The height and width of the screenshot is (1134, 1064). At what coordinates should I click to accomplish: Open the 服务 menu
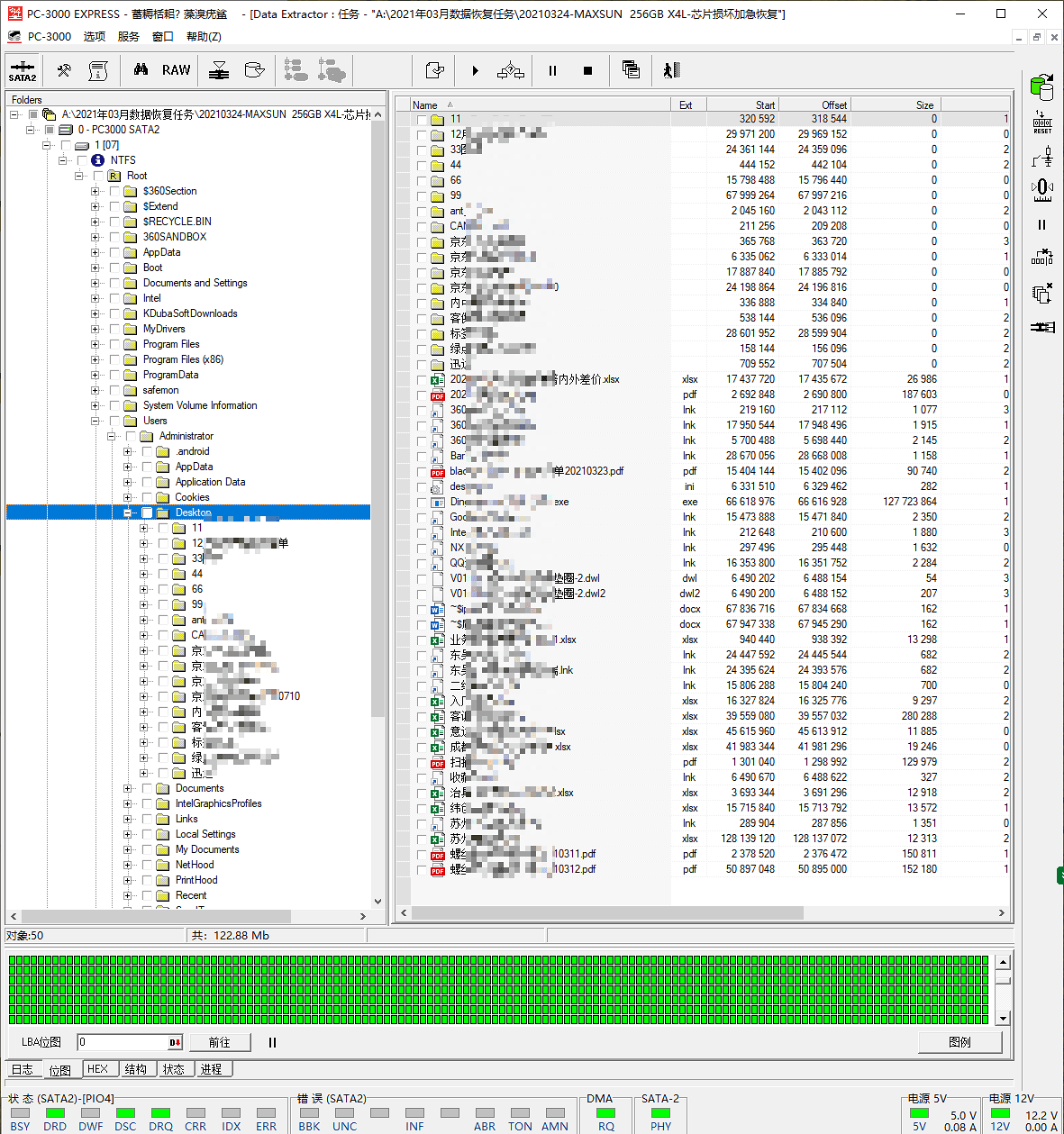[x=129, y=37]
